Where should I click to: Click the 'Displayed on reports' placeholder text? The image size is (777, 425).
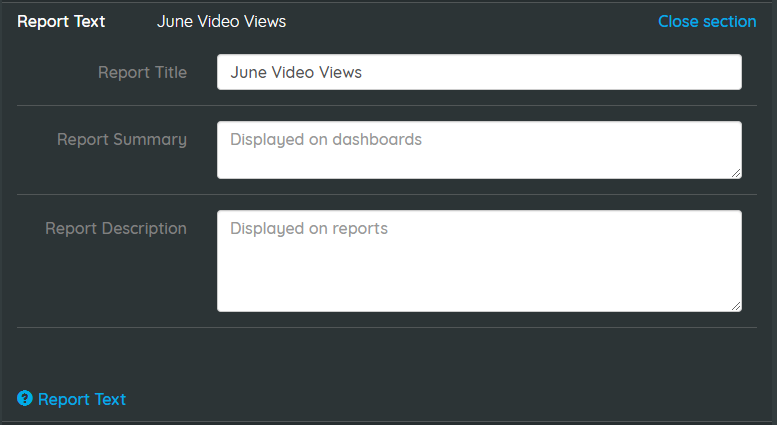tap(309, 228)
